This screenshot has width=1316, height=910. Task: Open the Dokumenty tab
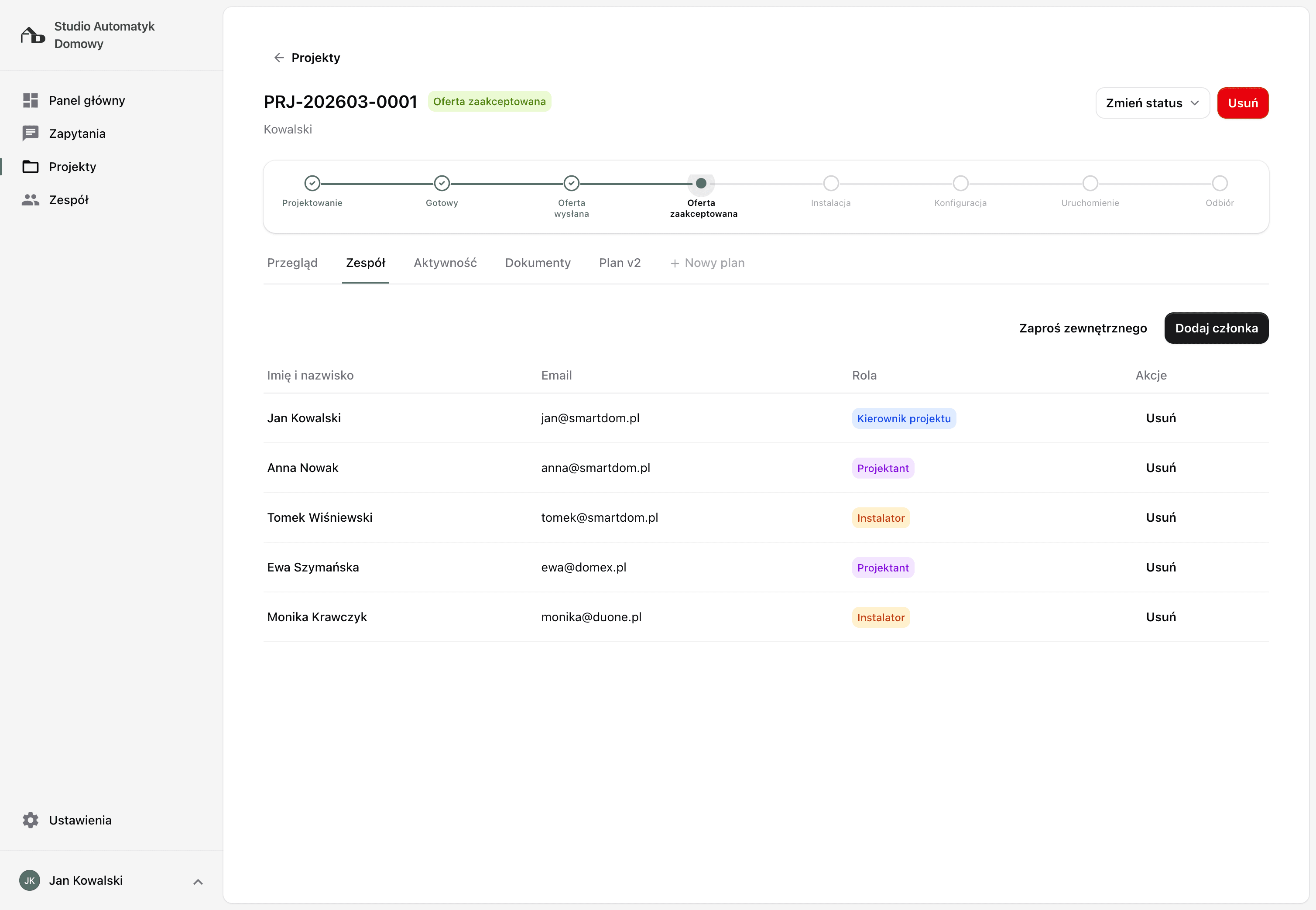[537, 263]
